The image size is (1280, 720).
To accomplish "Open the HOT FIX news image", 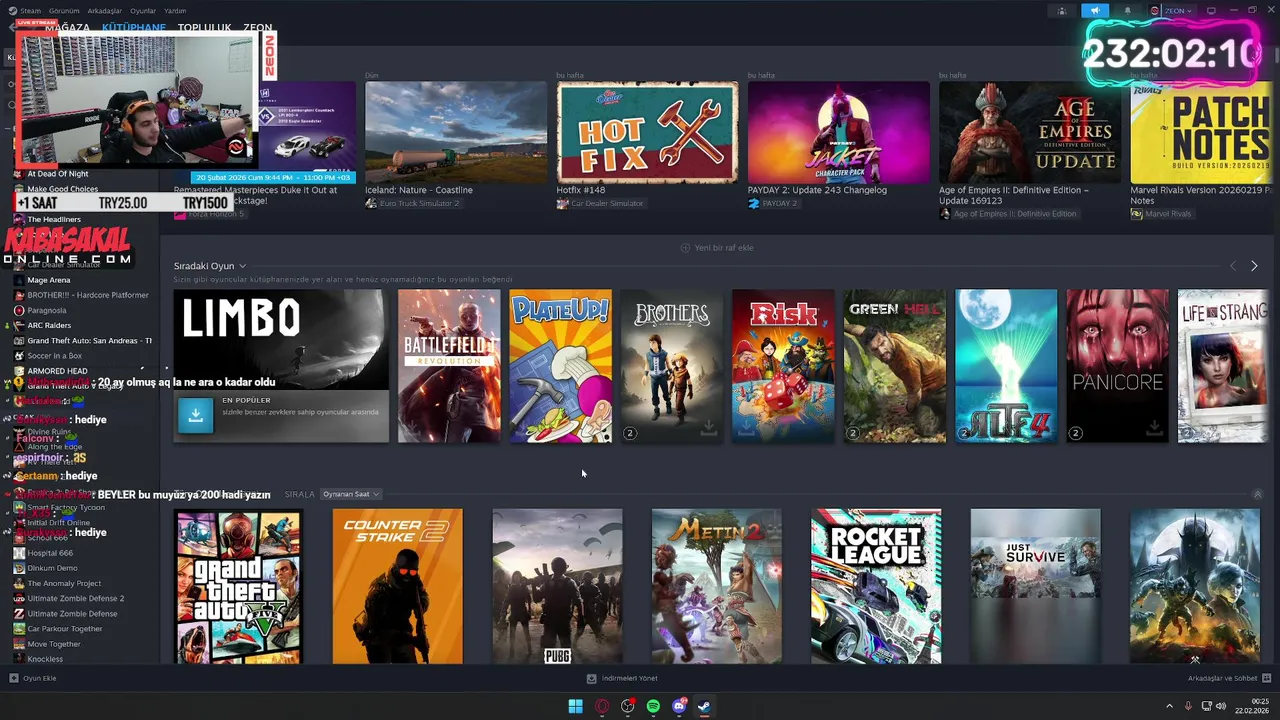I will [x=648, y=133].
